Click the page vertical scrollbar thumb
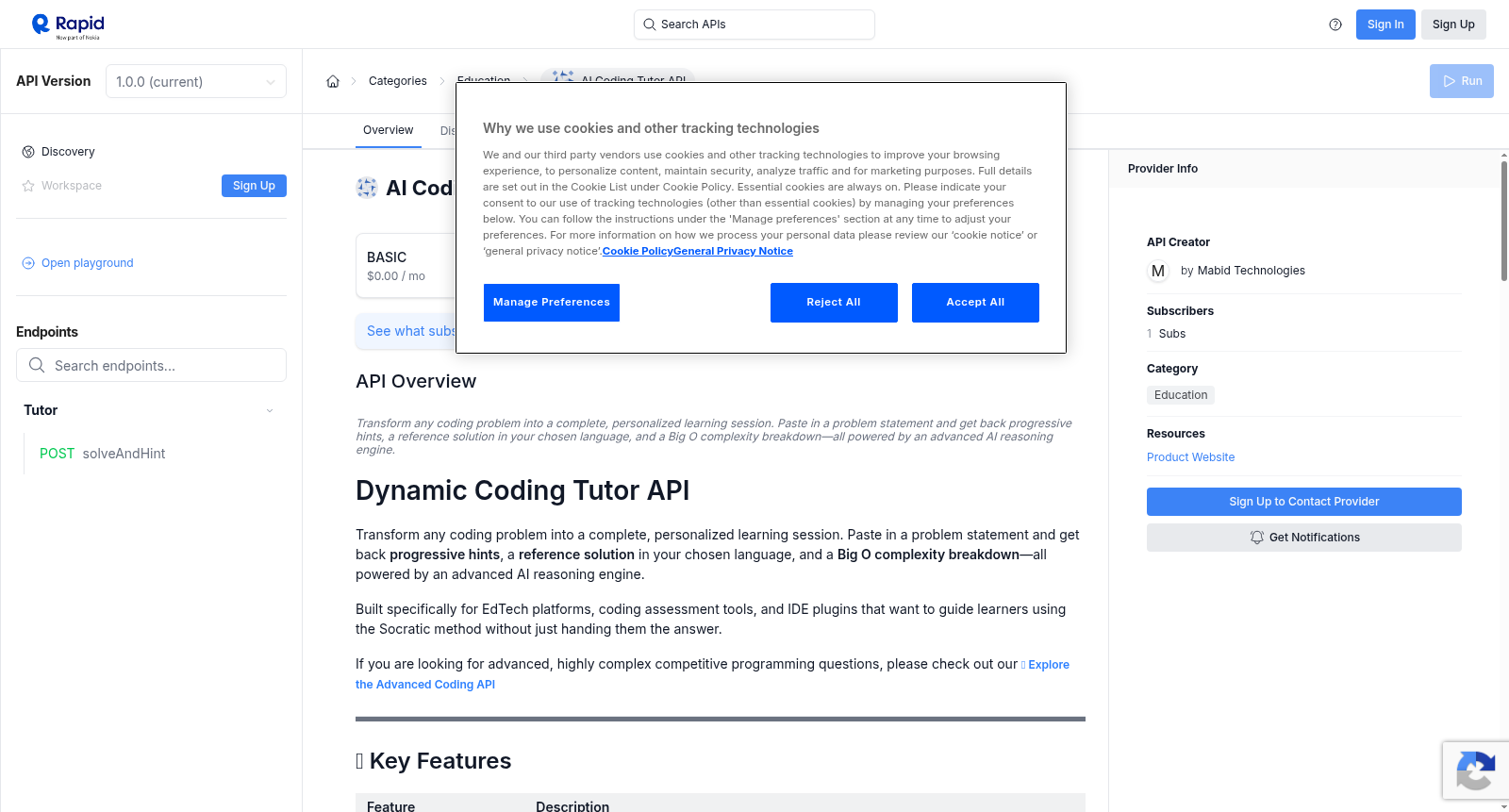Screen dimensions: 1509x812 tap(1503, 220)
